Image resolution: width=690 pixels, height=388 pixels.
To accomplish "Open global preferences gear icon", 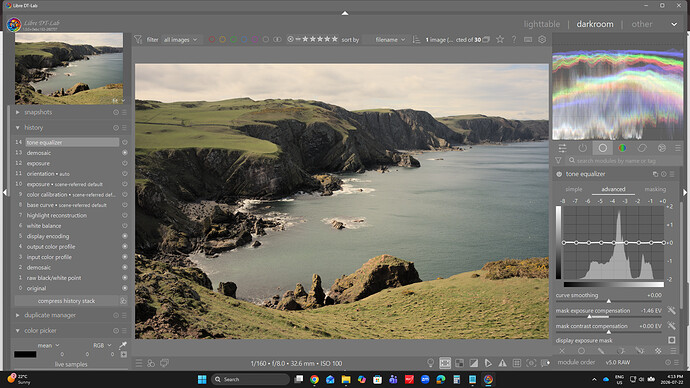I will (x=542, y=40).
